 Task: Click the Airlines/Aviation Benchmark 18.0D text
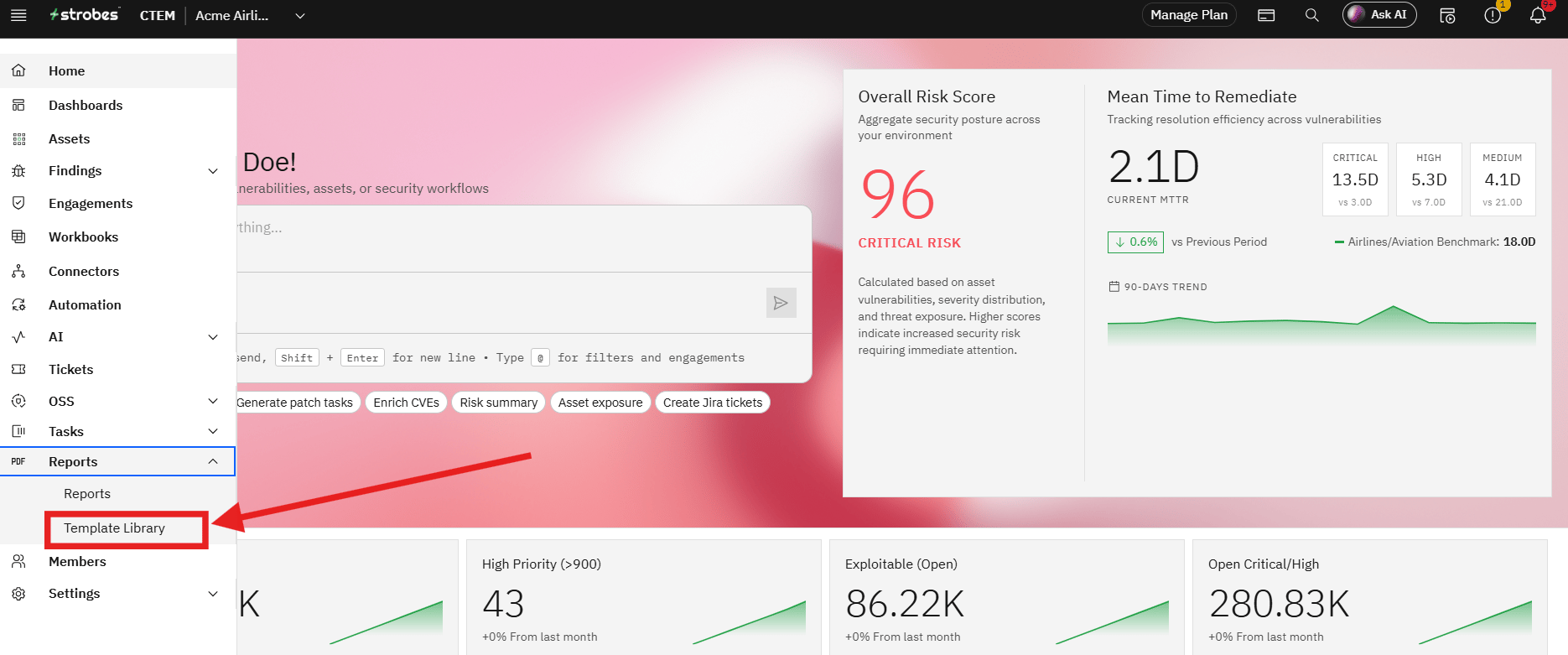pos(1436,242)
